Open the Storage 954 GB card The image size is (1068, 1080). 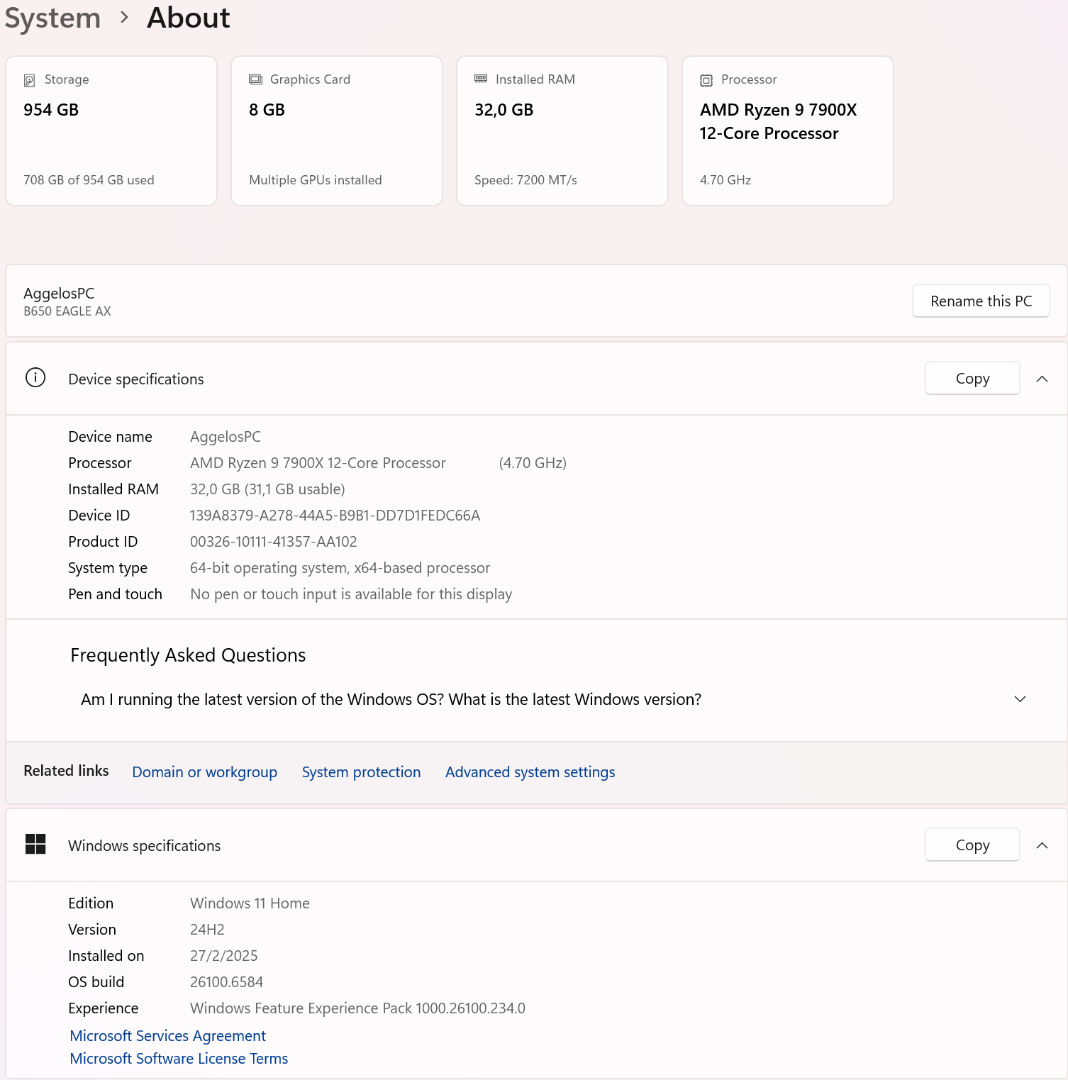[111, 131]
